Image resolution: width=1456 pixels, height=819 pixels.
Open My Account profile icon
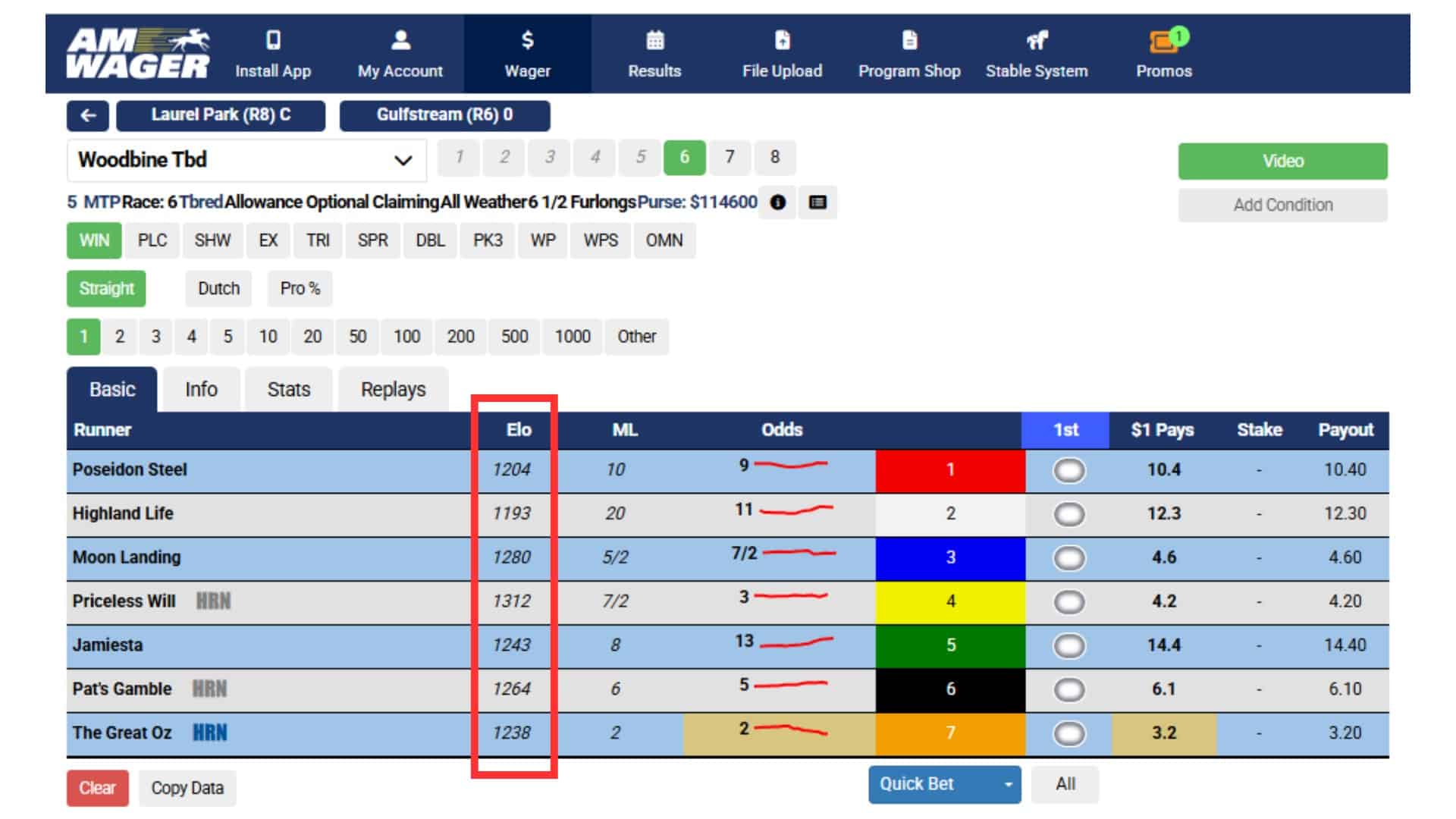400,39
